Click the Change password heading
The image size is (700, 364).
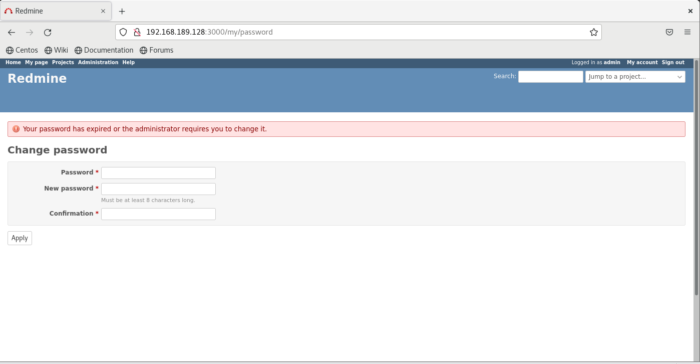(x=57, y=150)
